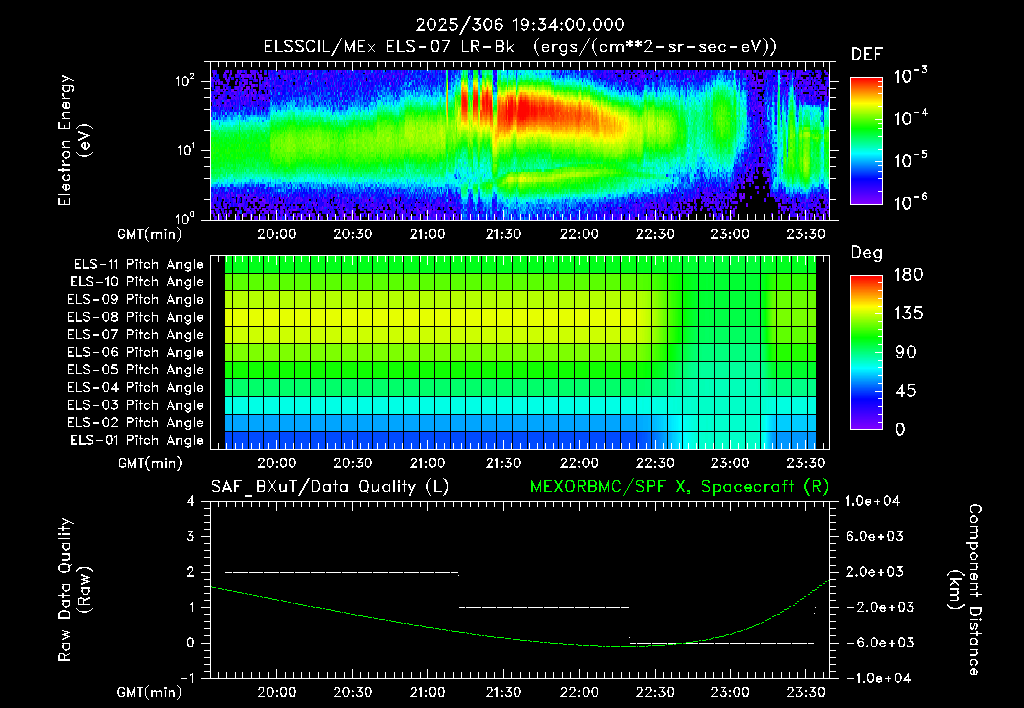Pick the Deg pitch angle color bar
Image resolution: width=1024 pixels, height=708 pixels.
pyautogui.click(x=866, y=353)
